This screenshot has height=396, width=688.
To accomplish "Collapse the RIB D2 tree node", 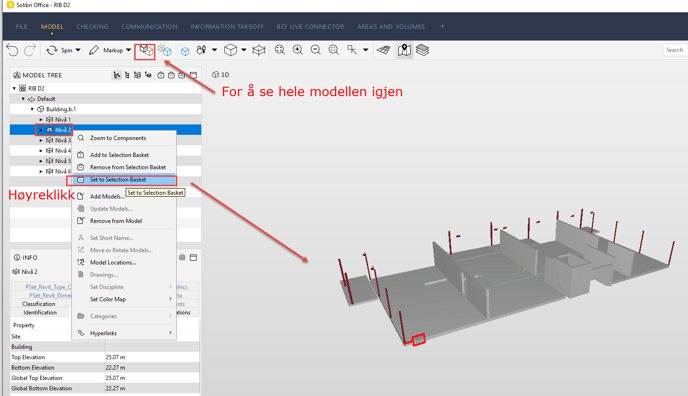I will (x=14, y=89).
